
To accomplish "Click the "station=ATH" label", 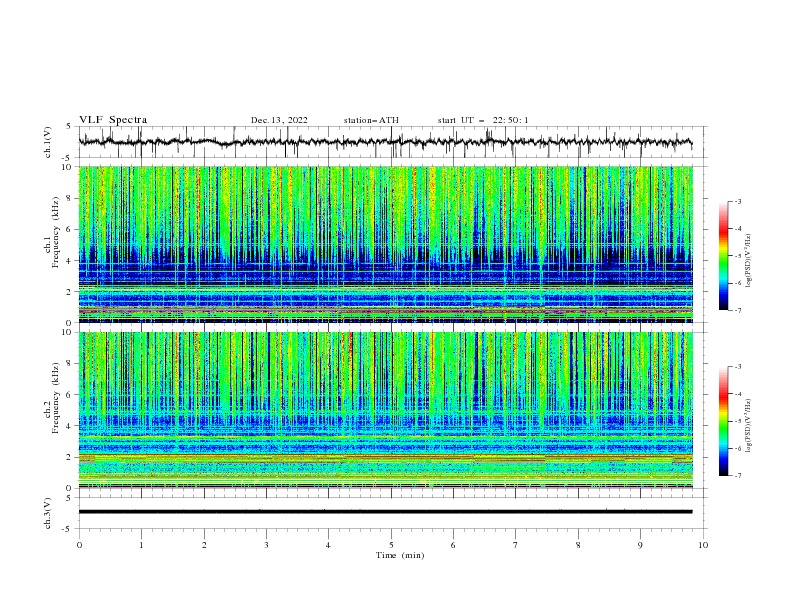I will [x=371, y=120].
